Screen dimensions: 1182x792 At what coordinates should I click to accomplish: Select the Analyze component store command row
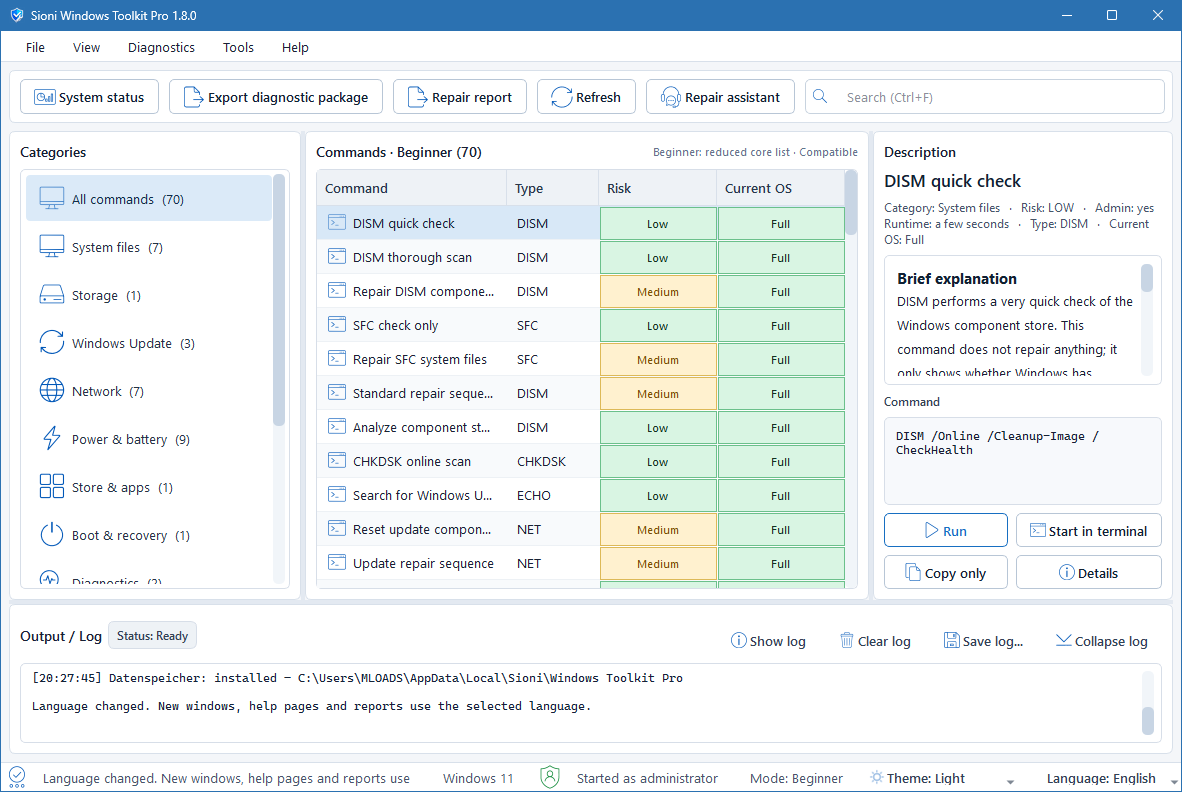580,427
